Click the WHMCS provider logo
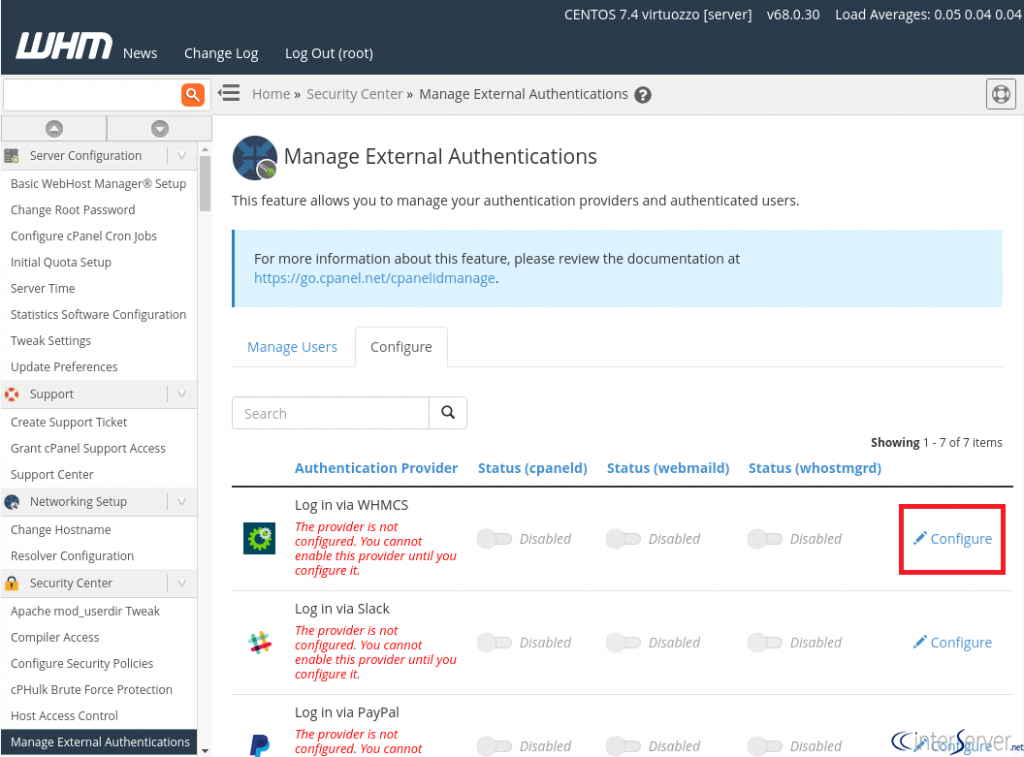The image size is (1024, 757). coord(259,538)
